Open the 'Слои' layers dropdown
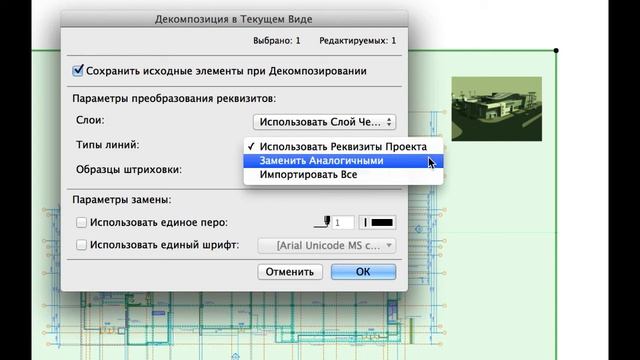Image resolution: width=640 pixels, height=360 pixels. (324, 122)
